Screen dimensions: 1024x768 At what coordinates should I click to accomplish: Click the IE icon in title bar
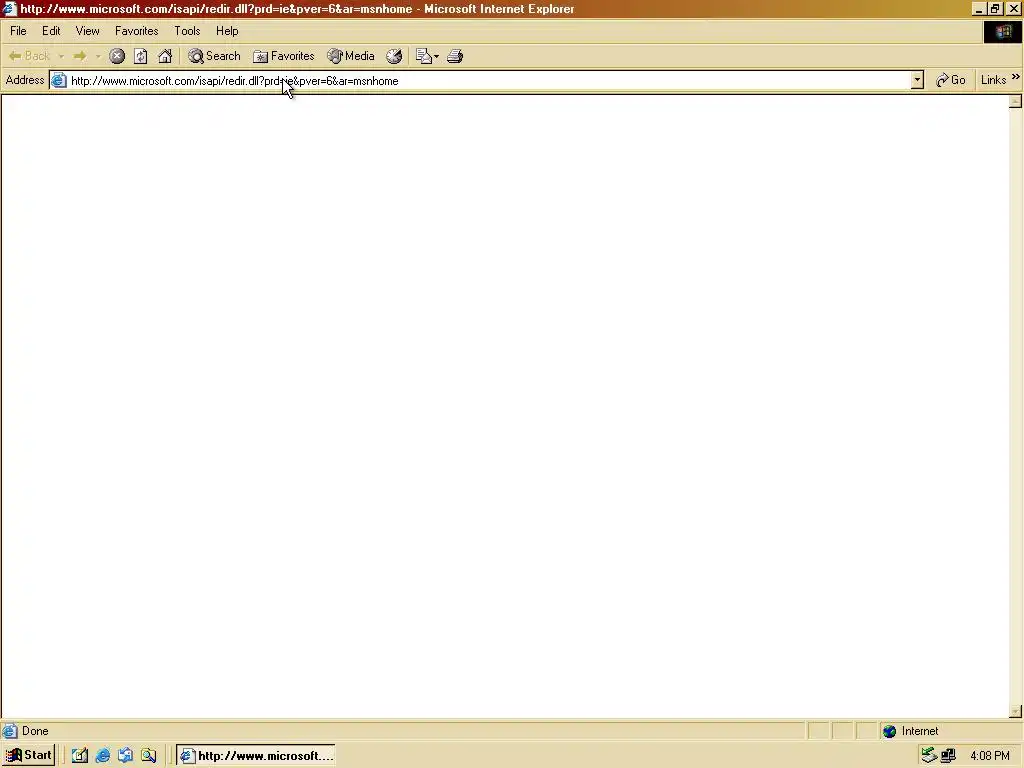click(x=9, y=8)
